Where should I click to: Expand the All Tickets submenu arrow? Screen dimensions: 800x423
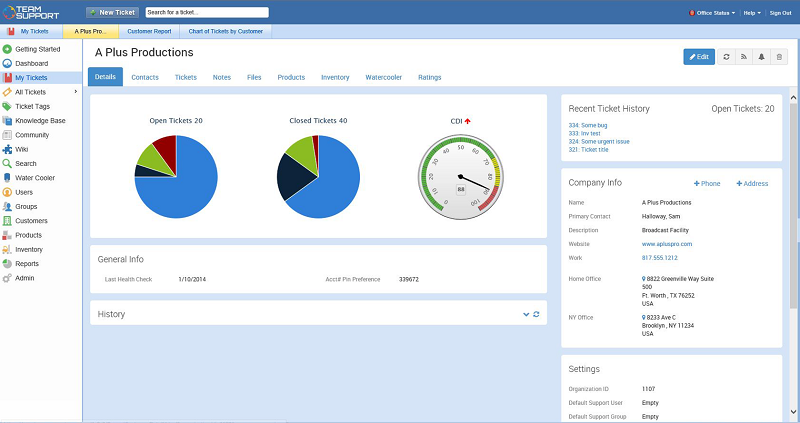point(76,92)
